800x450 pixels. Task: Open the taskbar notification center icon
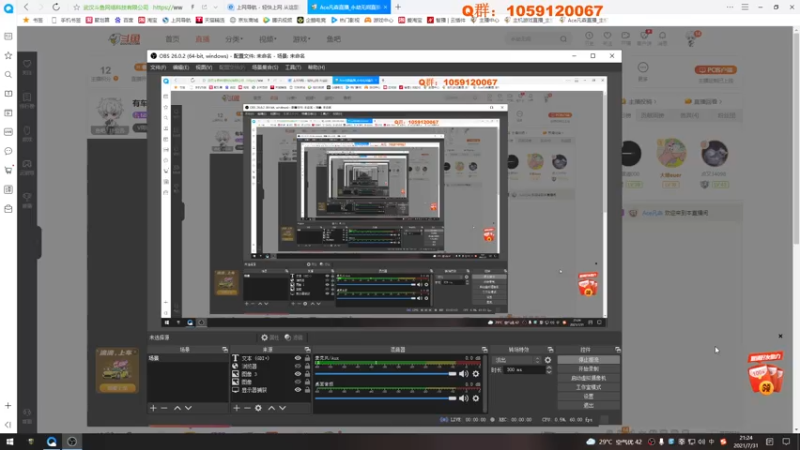click(x=786, y=442)
